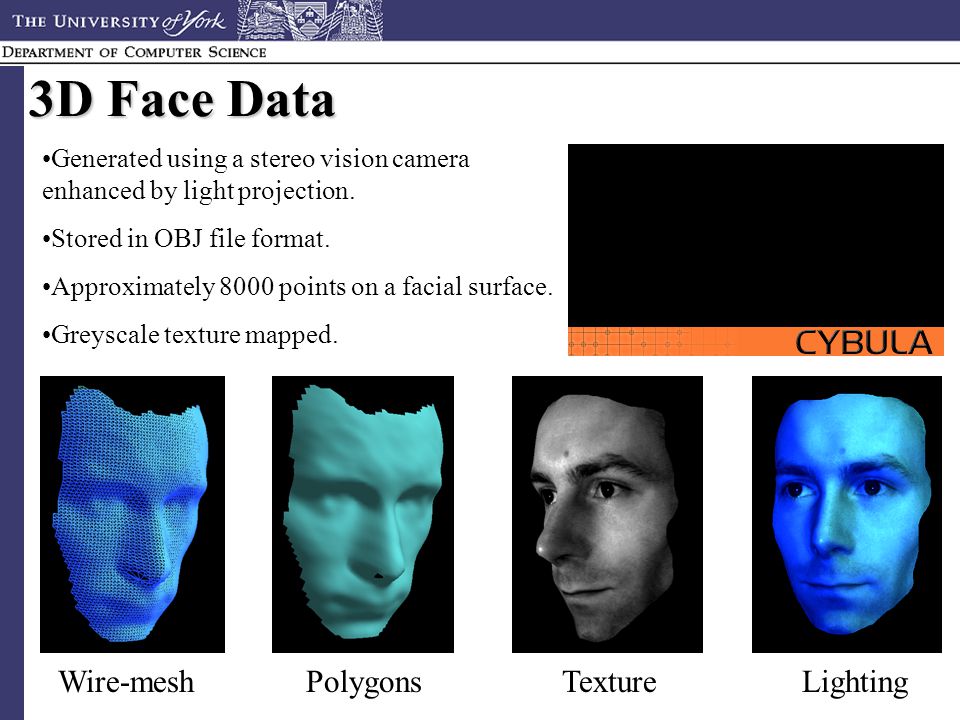Open the wire-mesh face thumbnail
960x720 pixels.
[x=132, y=514]
